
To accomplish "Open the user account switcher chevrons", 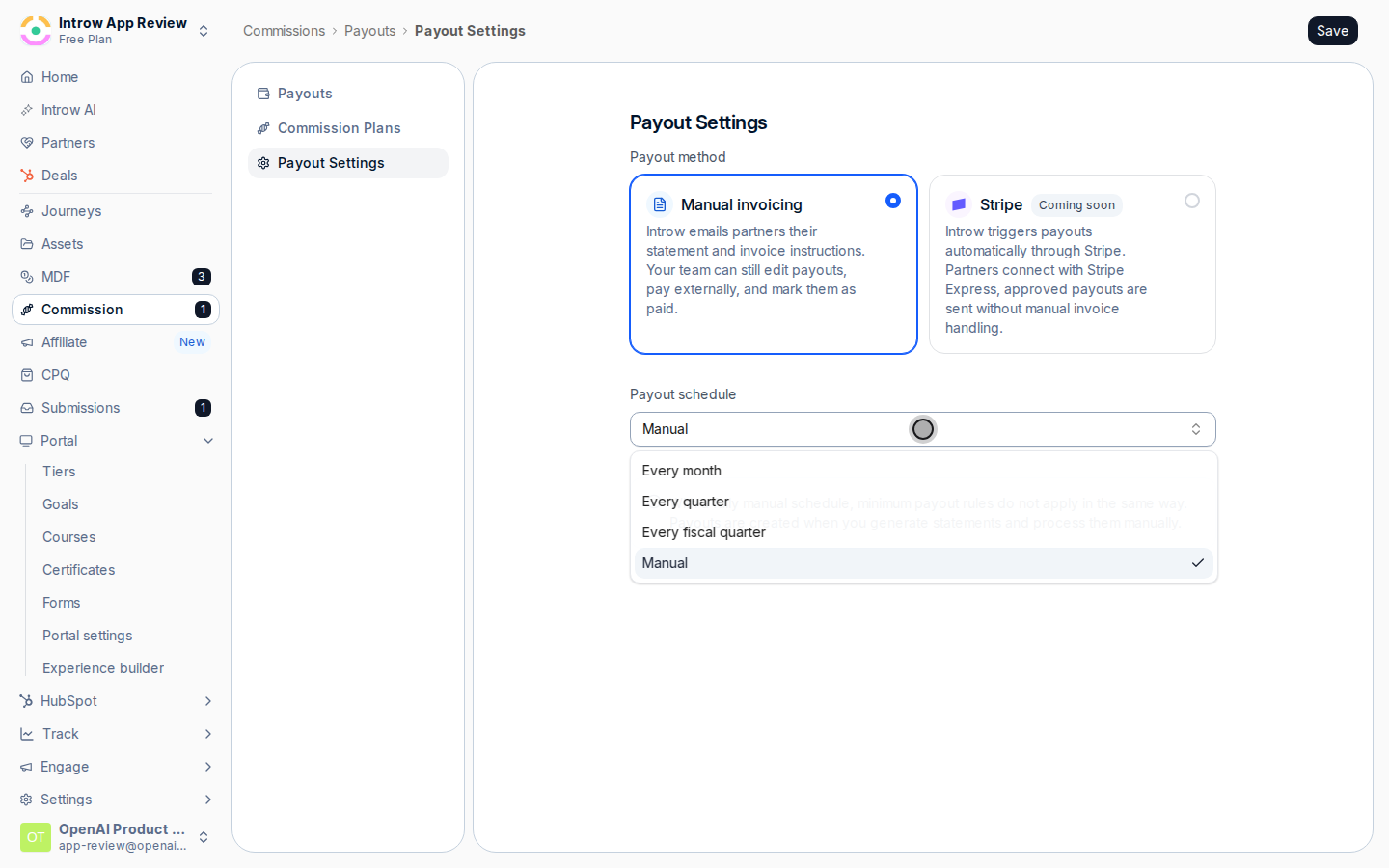I will (x=204, y=837).
